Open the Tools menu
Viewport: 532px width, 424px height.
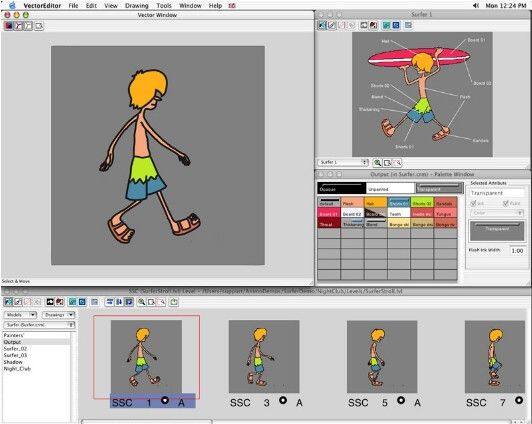click(x=164, y=6)
